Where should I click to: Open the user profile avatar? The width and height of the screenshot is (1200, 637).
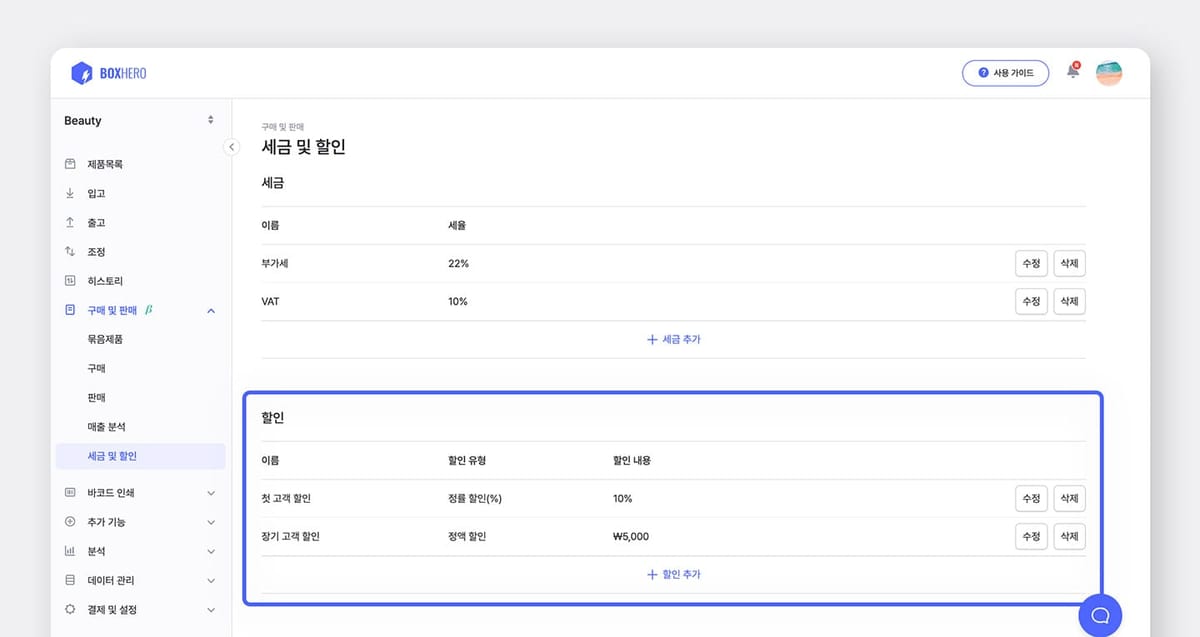[1108, 73]
